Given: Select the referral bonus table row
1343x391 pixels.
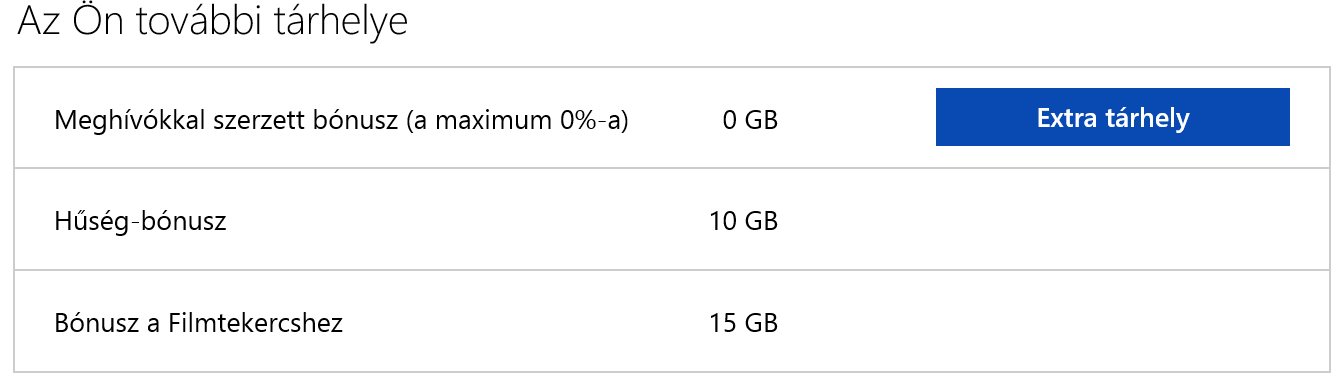Looking at the screenshot, I should (671, 118).
